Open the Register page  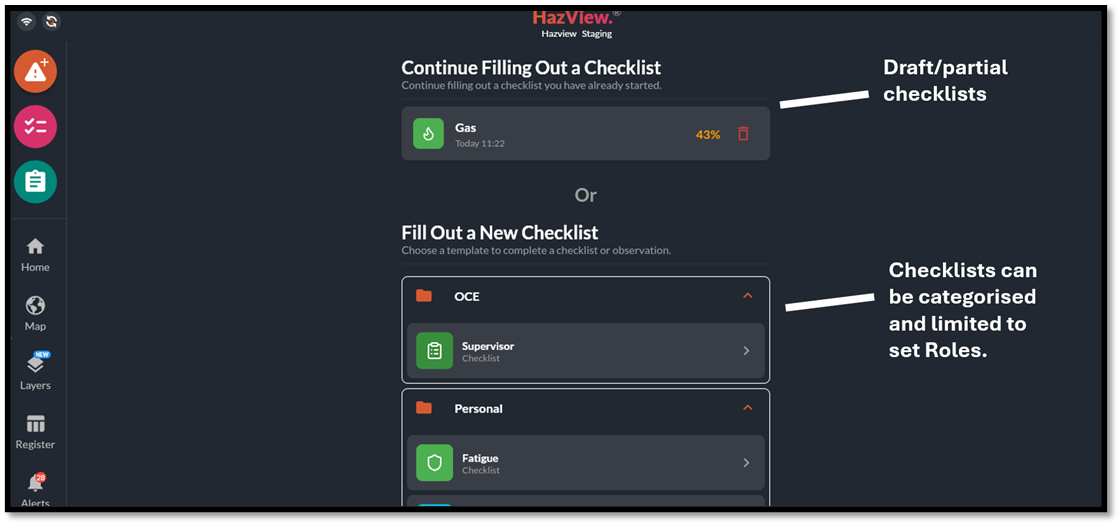(x=35, y=431)
